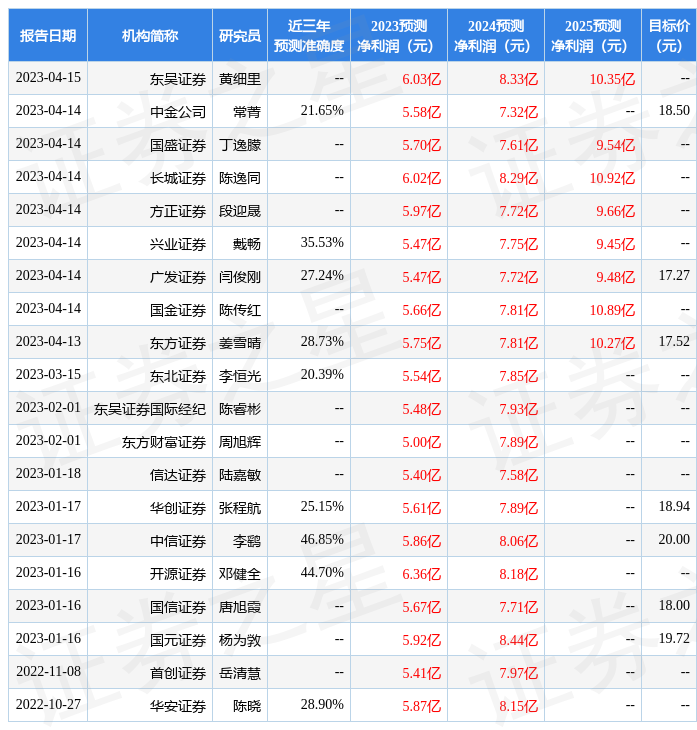697x730 pixels.
Task: Click researcher name 李恒光
Action: click(240, 376)
